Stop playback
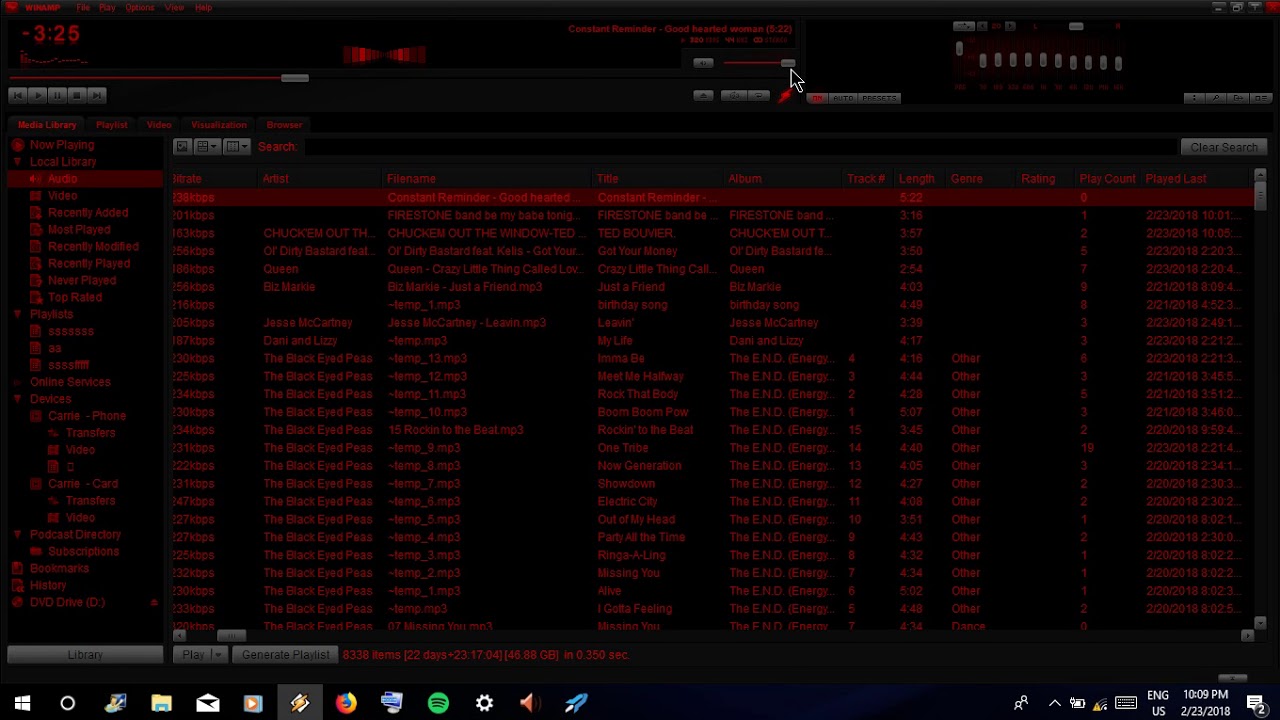The width and height of the screenshot is (1280, 720). click(77, 95)
